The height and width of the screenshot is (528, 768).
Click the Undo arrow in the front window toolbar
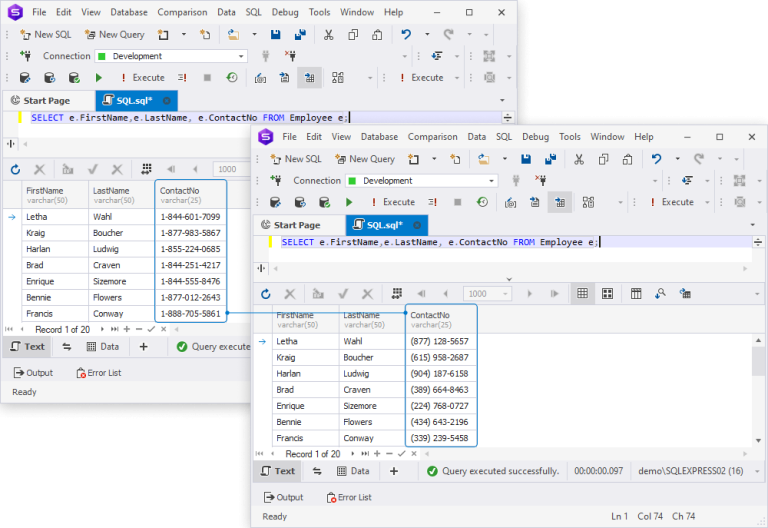tap(656, 159)
